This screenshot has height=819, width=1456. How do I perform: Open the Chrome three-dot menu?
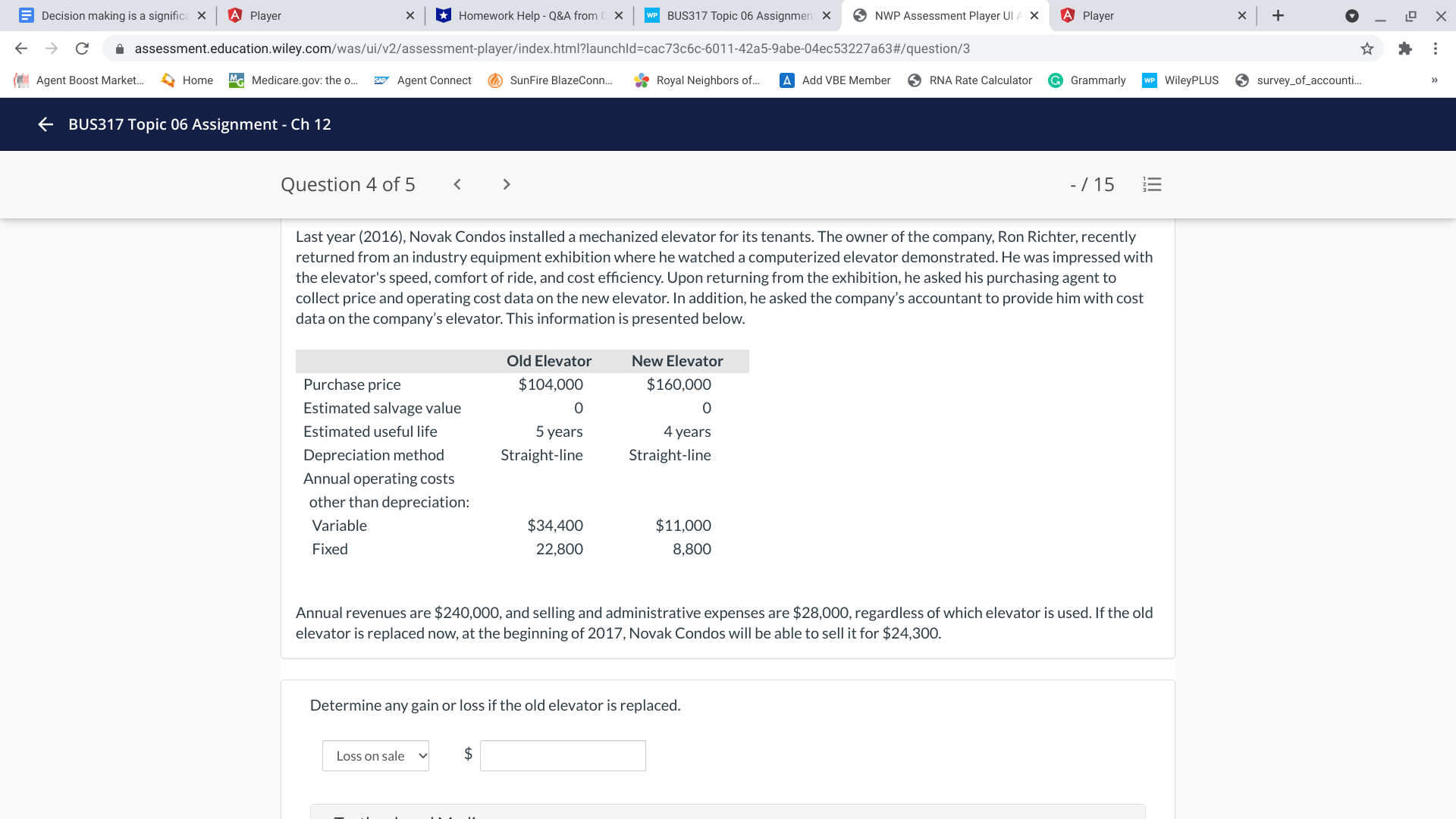(1435, 49)
